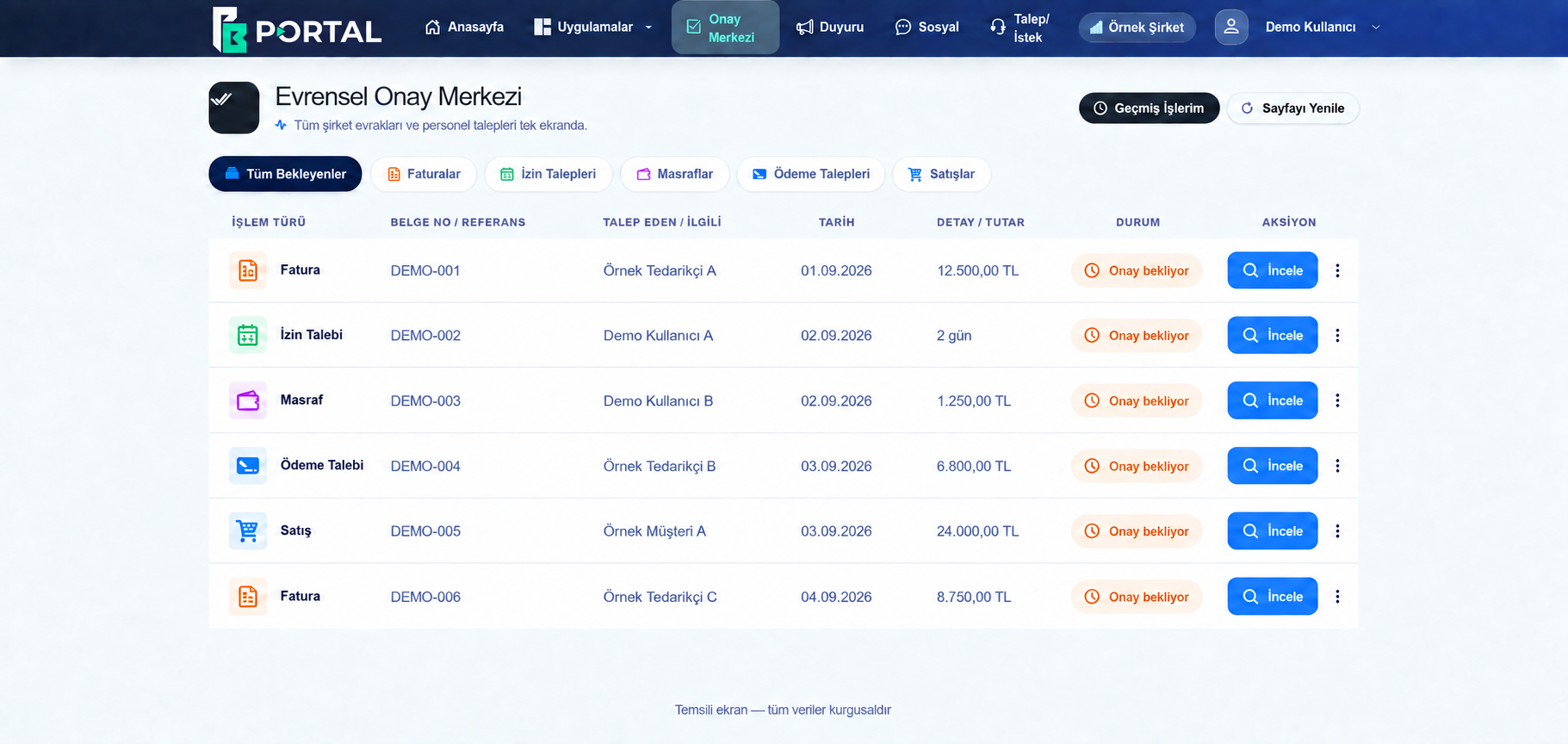Click İncele for the Satış row
The image size is (1568, 744).
coord(1273,531)
